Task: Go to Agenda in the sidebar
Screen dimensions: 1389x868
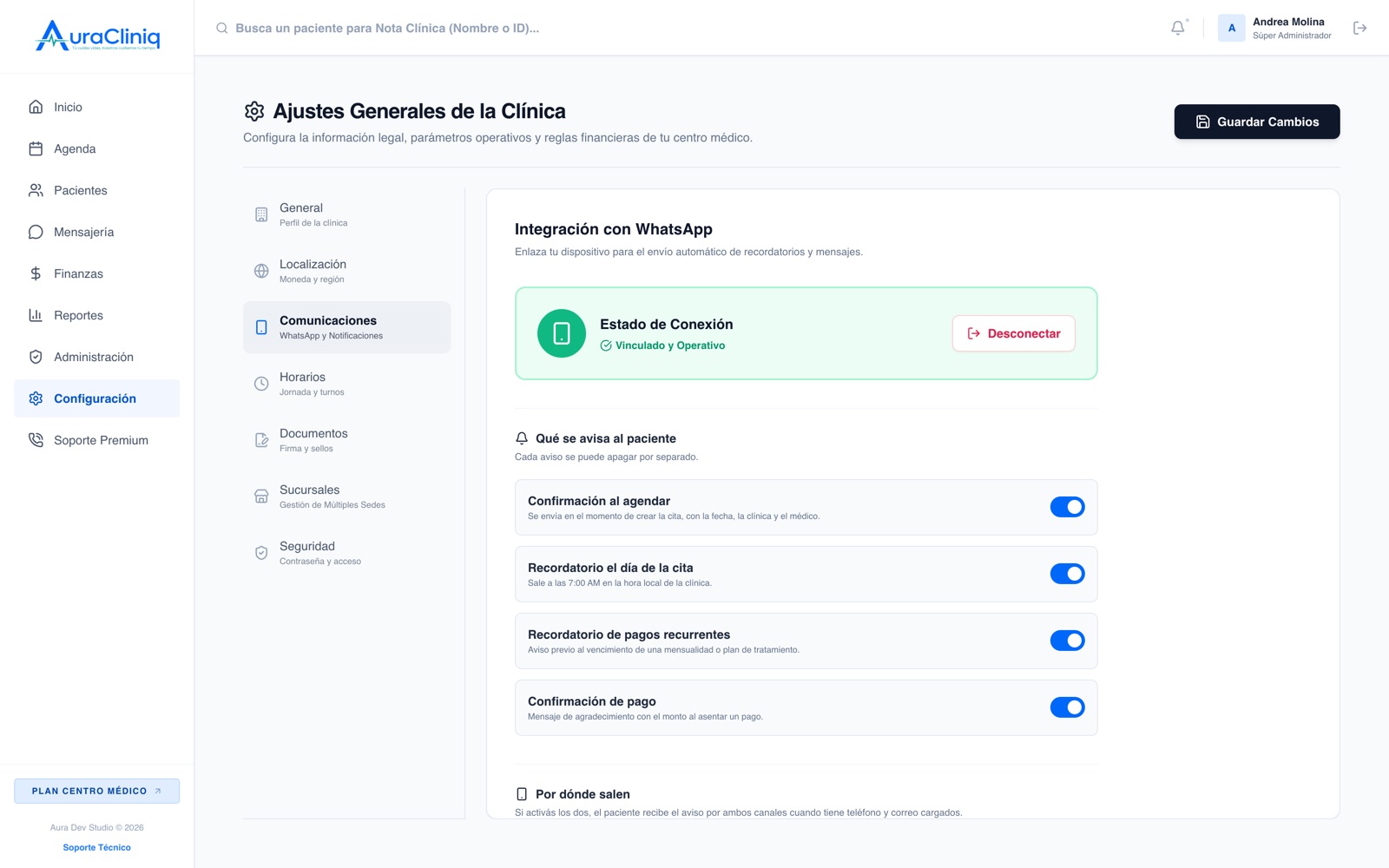Action: click(97, 148)
